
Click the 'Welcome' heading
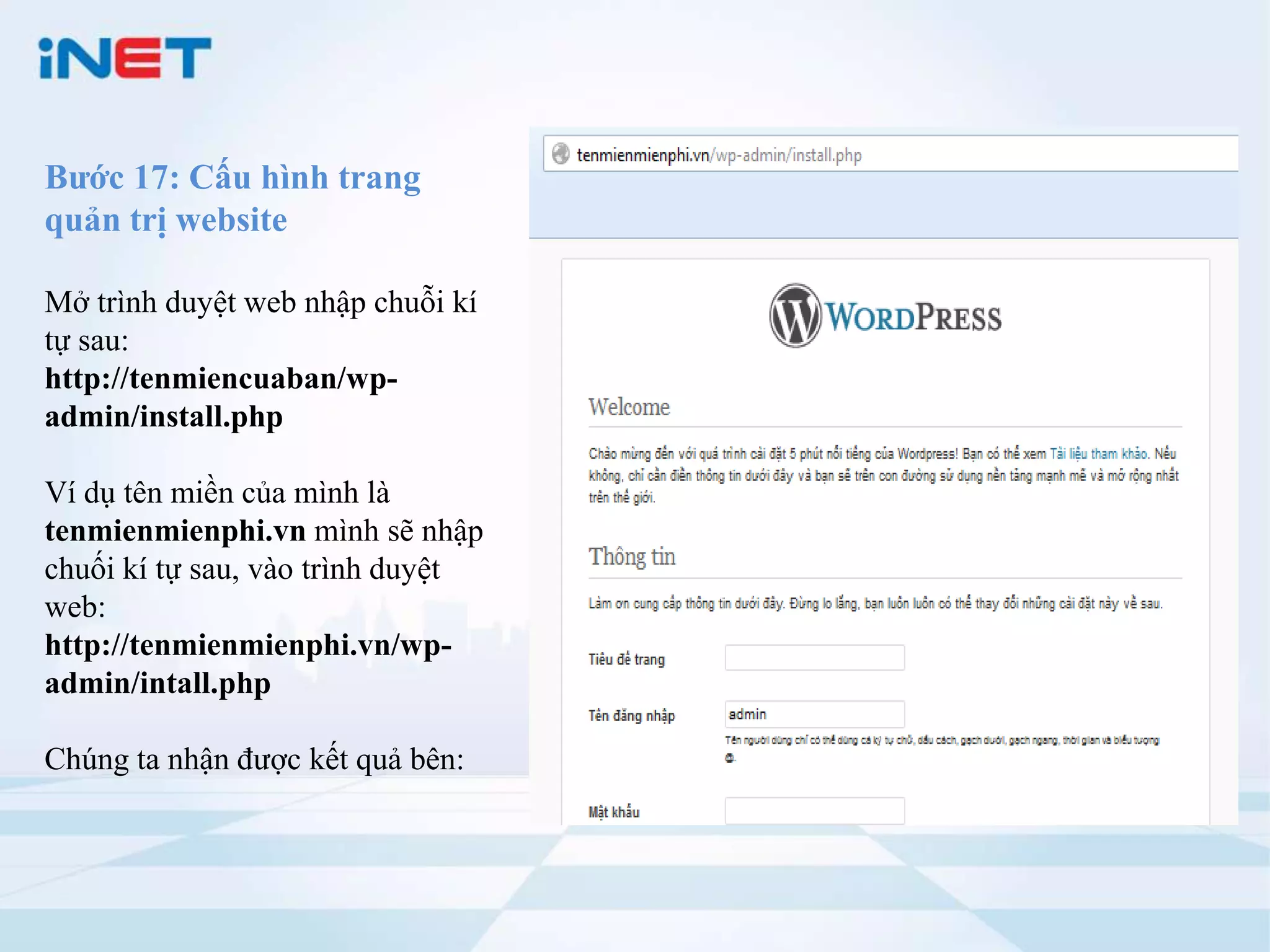pyautogui.click(x=629, y=407)
